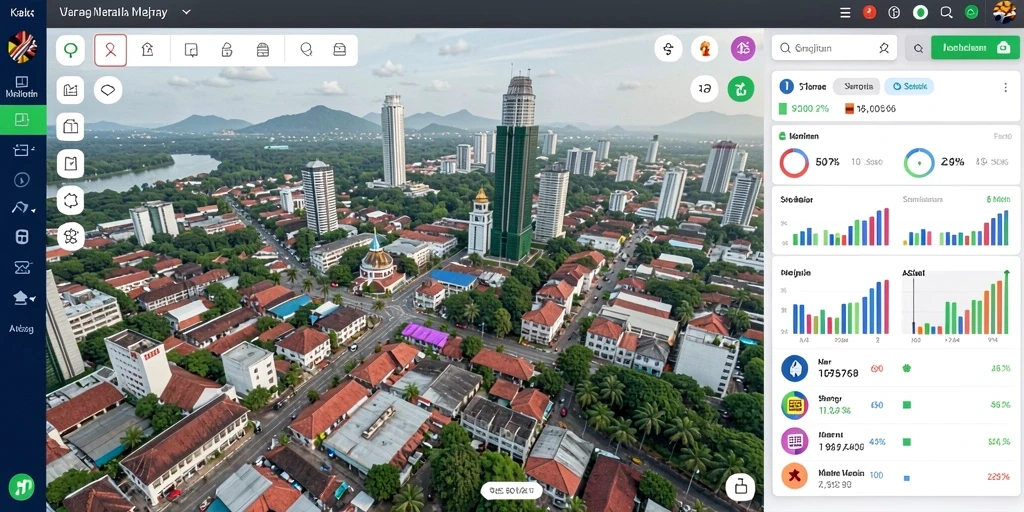Viewport: 1024px width, 512px height.
Task: Click the 507% red donut chart
Action: [x=794, y=163]
